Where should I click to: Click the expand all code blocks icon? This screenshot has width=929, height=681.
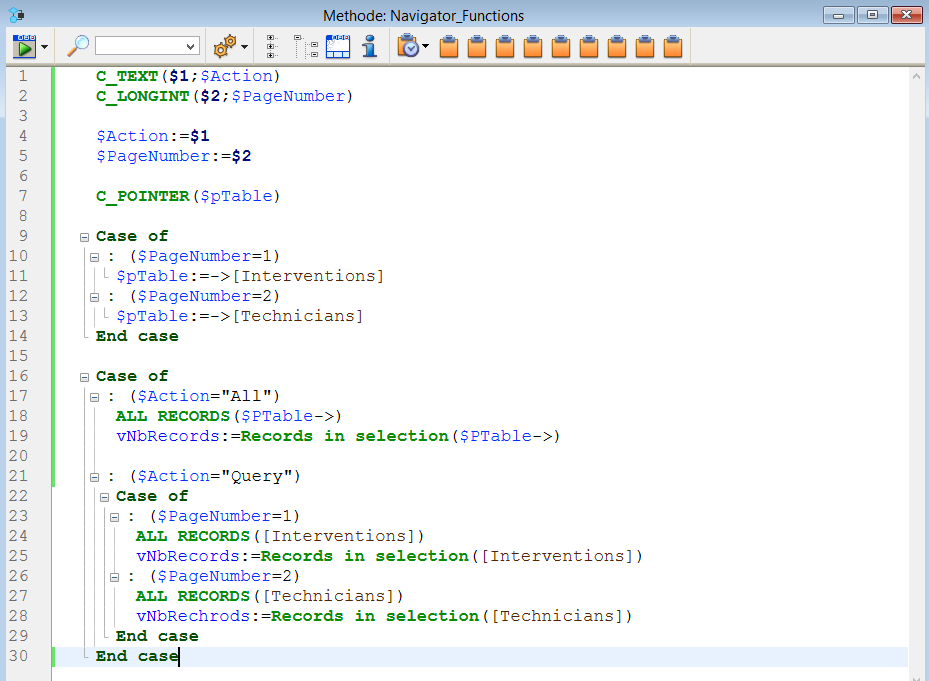[x=271, y=46]
